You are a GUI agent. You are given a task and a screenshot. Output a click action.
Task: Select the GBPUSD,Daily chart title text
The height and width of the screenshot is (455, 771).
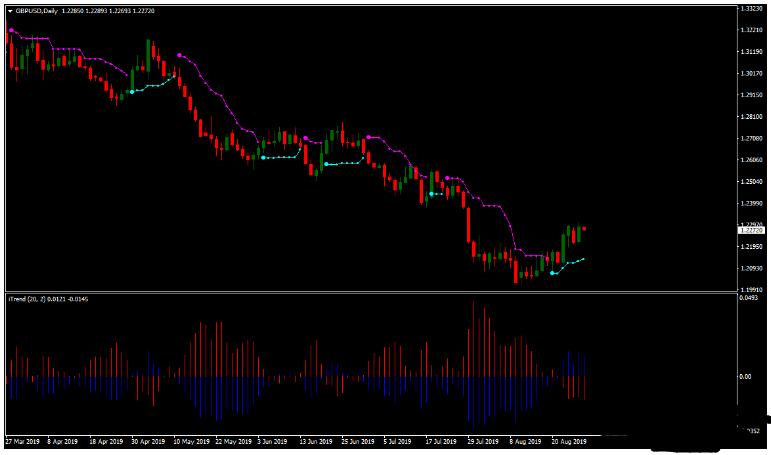pyautogui.click(x=37, y=11)
